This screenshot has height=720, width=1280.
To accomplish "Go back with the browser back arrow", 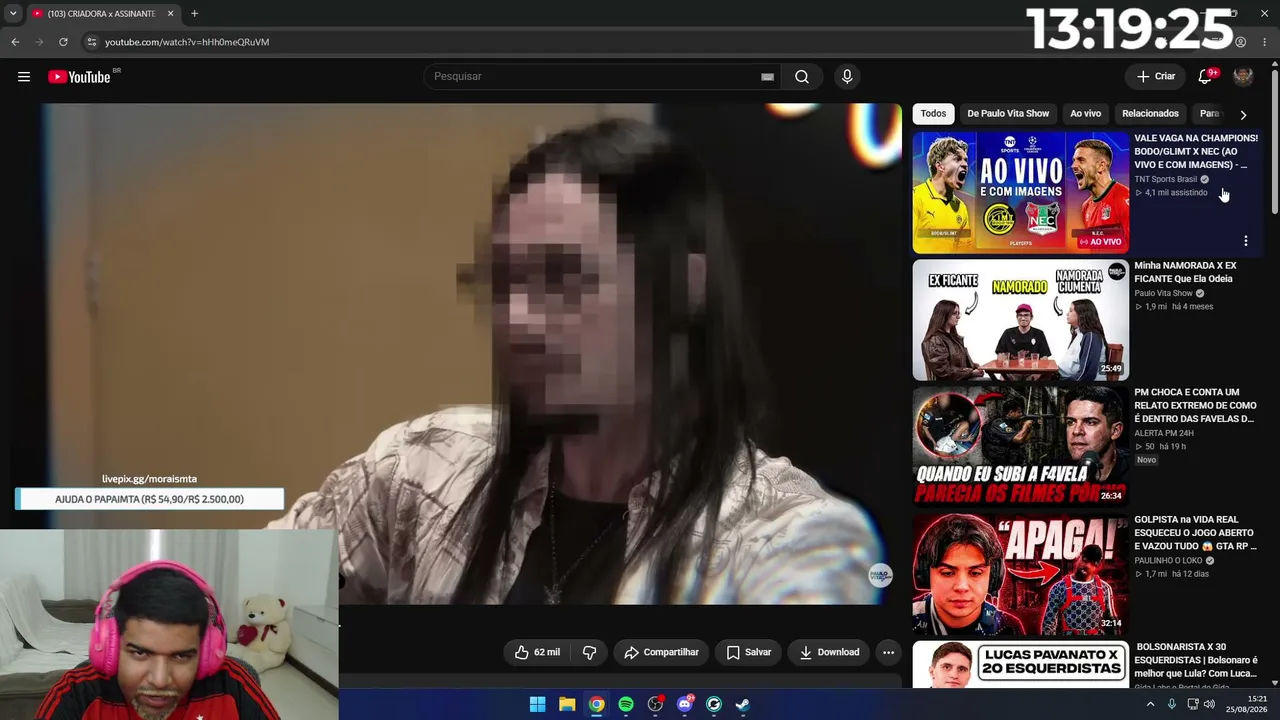I will 15,42.
